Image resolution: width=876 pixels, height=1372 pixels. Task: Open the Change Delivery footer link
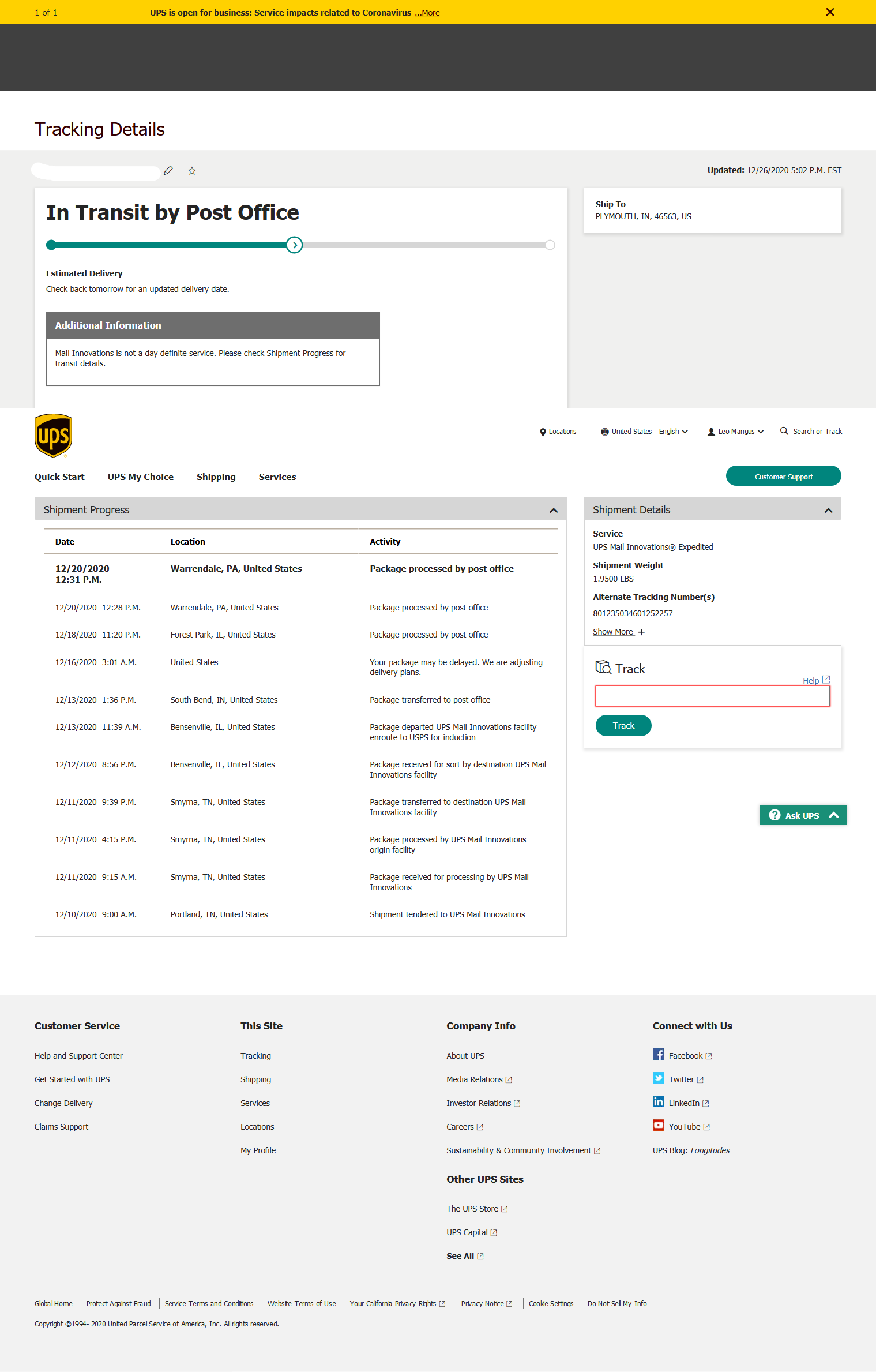tap(63, 1103)
